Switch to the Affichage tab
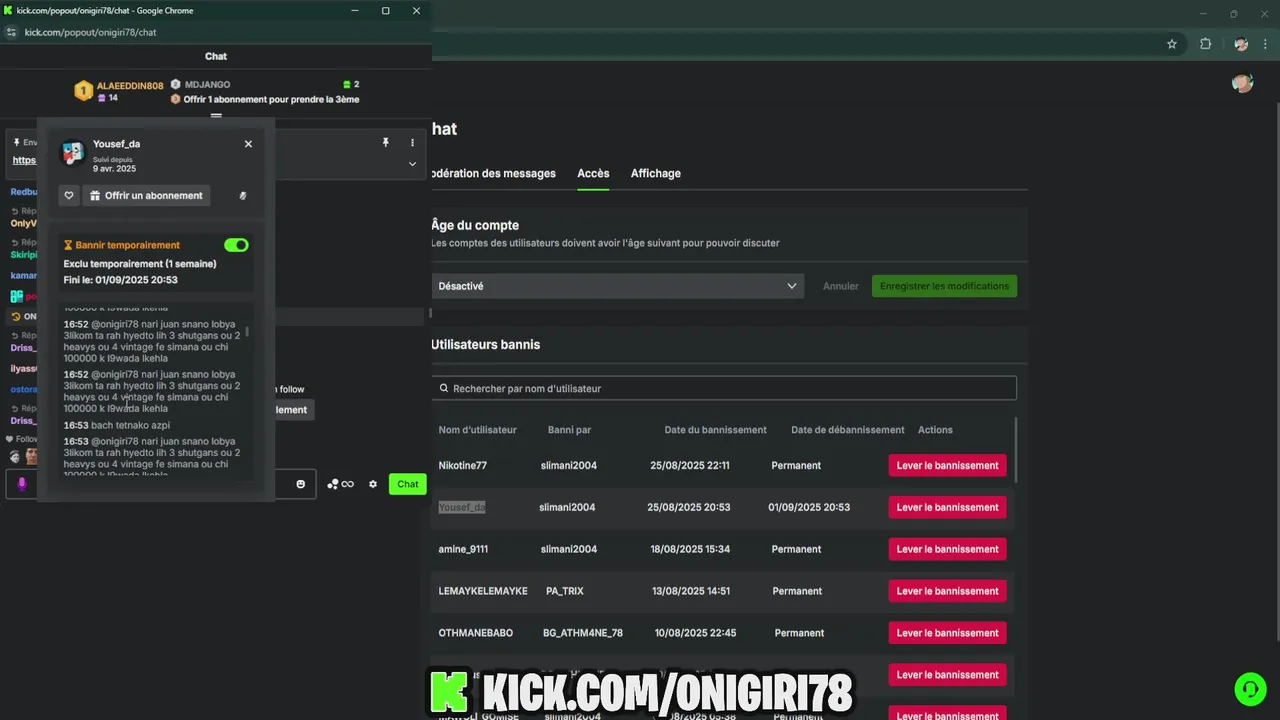1280x720 pixels. click(656, 173)
